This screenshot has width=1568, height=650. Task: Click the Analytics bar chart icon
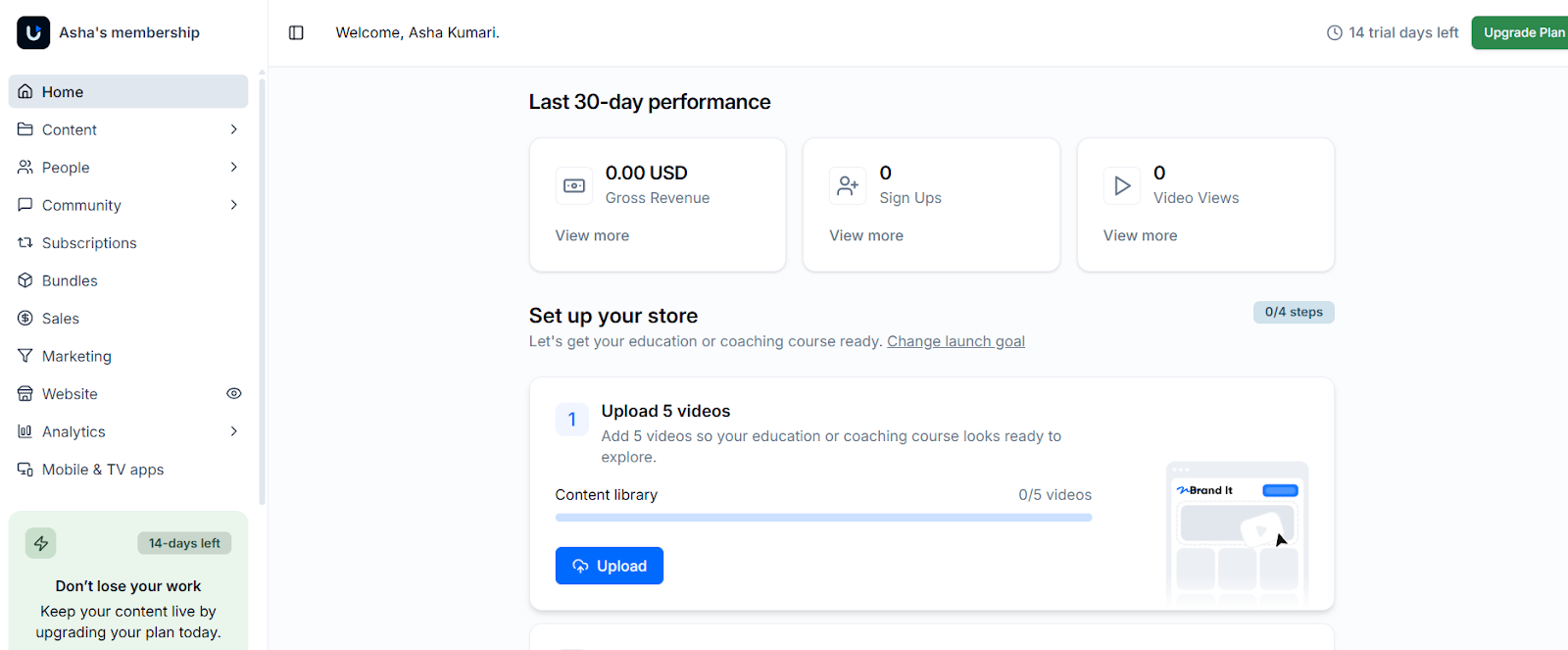pyautogui.click(x=25, y=431)
